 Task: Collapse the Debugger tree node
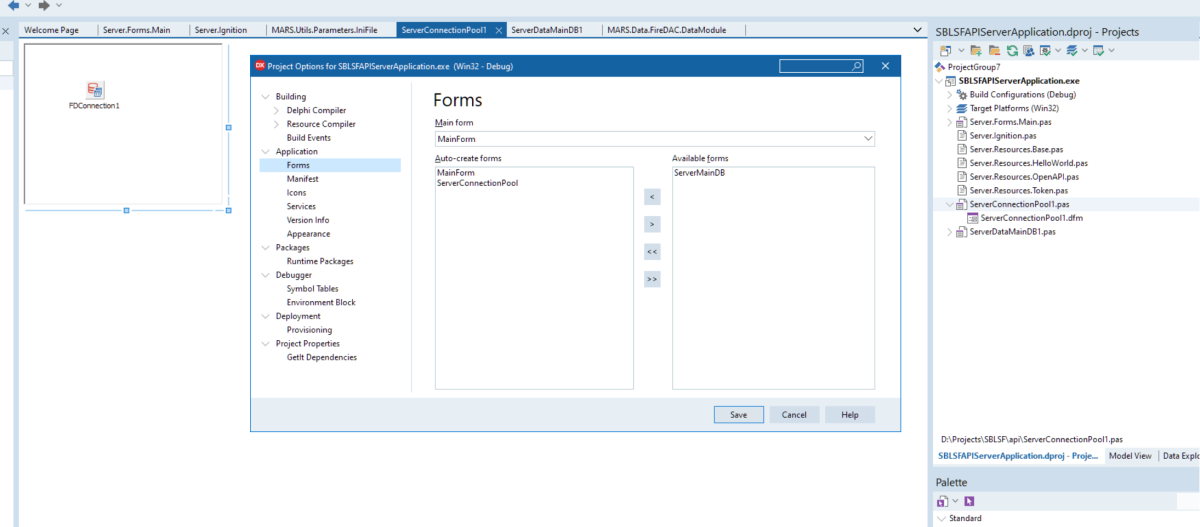point(265,274)
